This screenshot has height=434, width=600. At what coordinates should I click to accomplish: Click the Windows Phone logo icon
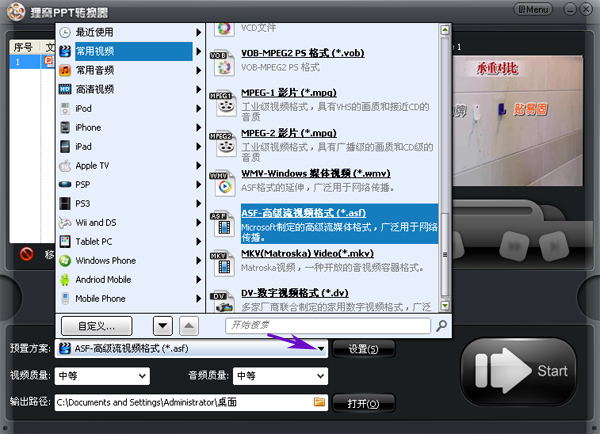(65, 261)
